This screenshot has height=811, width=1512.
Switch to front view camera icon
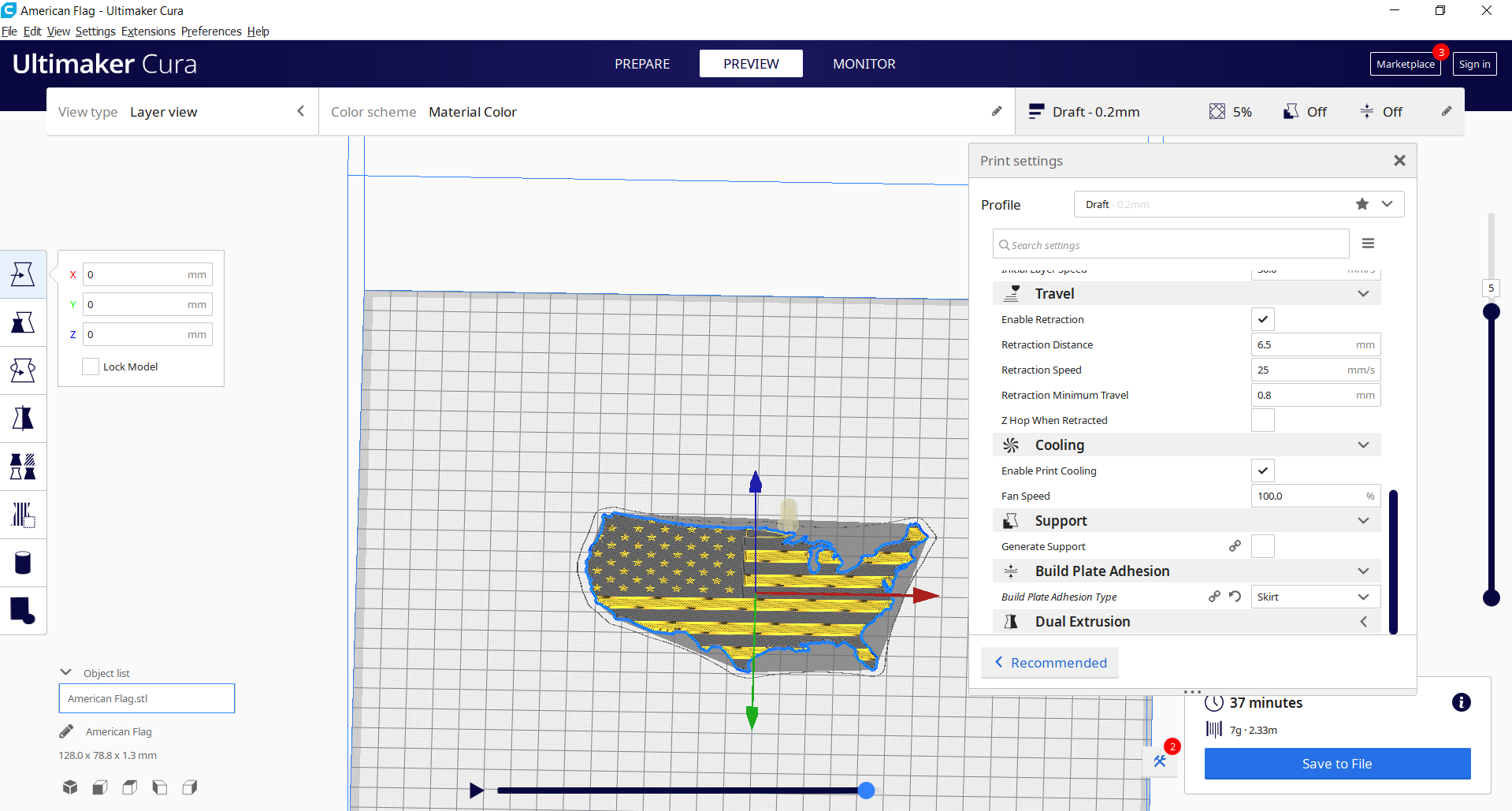point(100,787)
